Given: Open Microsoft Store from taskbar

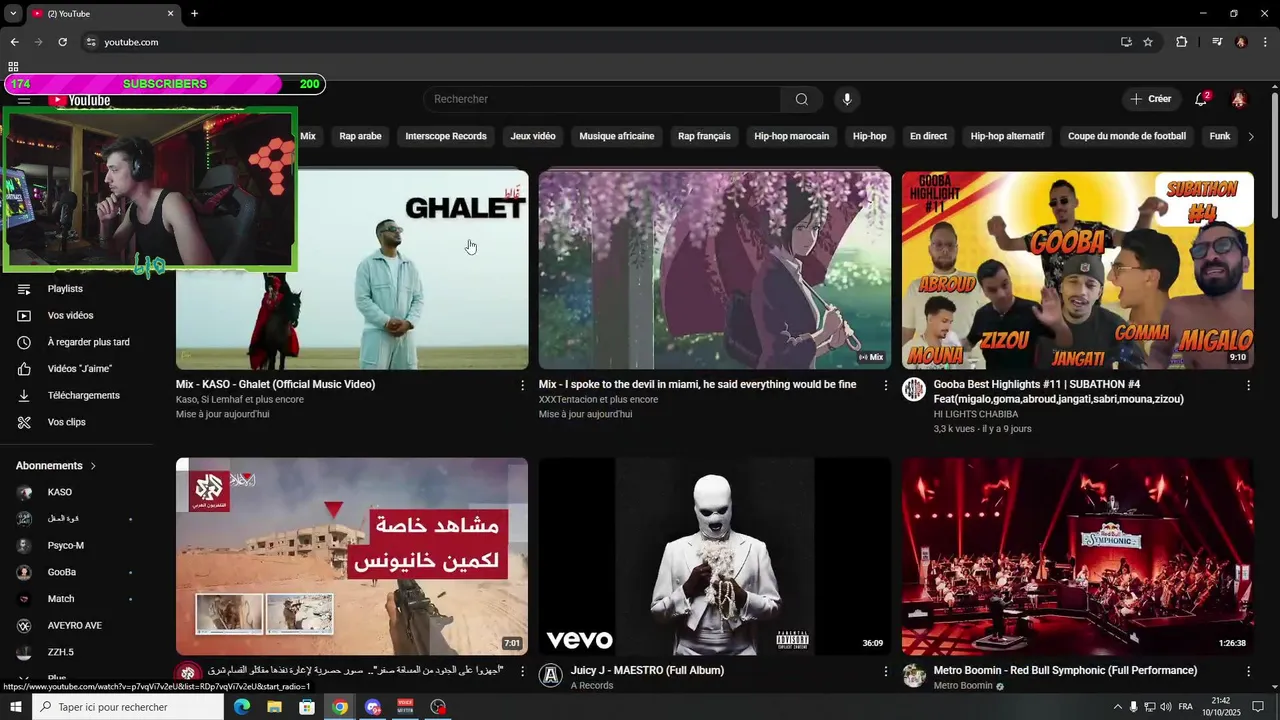Looking at the screenshot, I should tap(307, 707).
